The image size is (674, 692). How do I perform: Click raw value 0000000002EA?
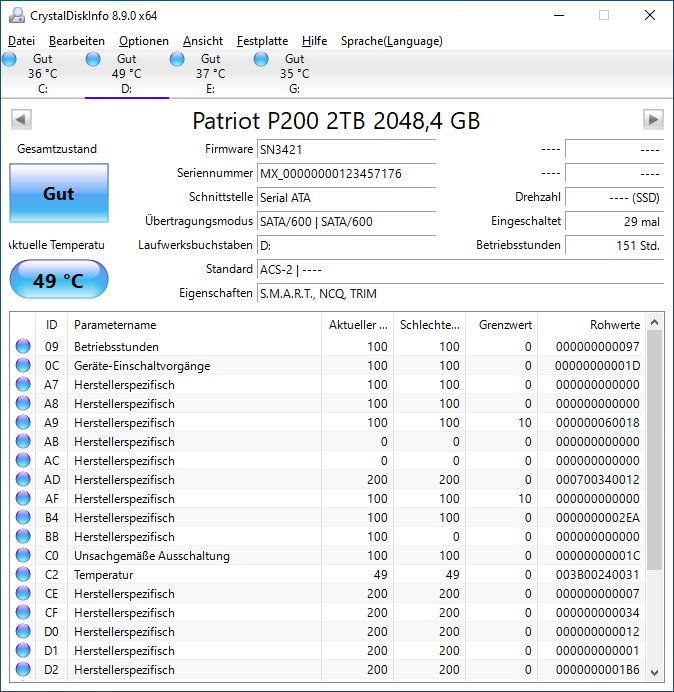pos(598,518)
